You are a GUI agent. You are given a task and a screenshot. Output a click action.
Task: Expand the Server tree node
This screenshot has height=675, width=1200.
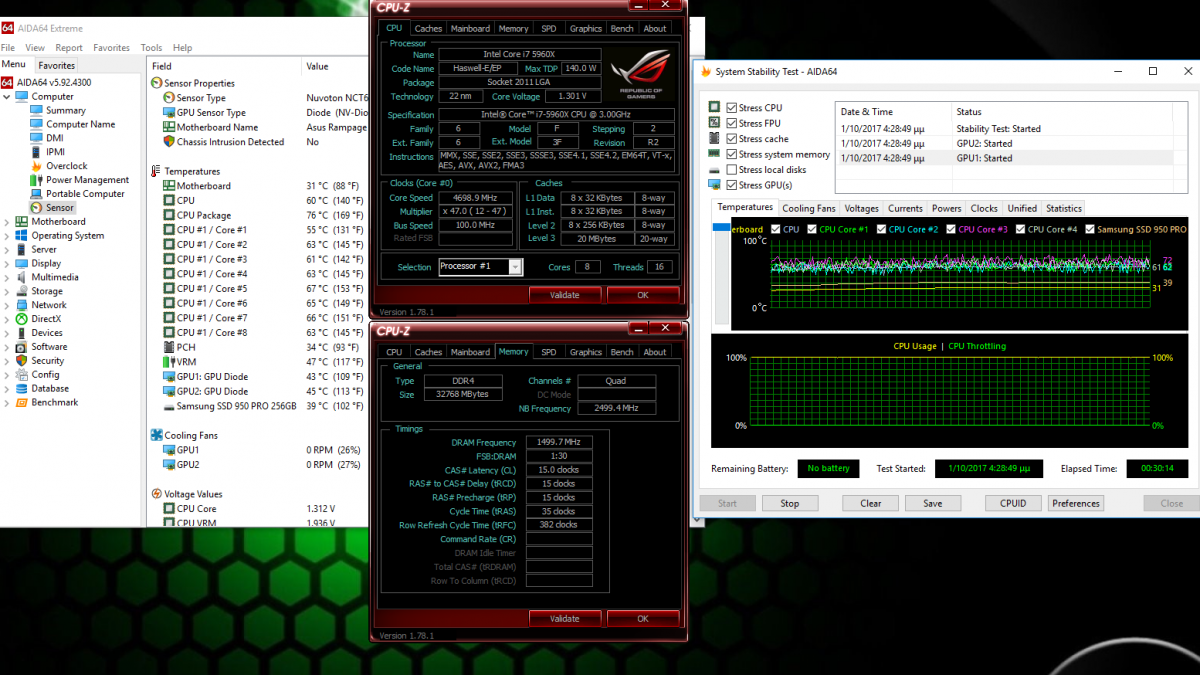pyautogui.click(x=8, y=250)
